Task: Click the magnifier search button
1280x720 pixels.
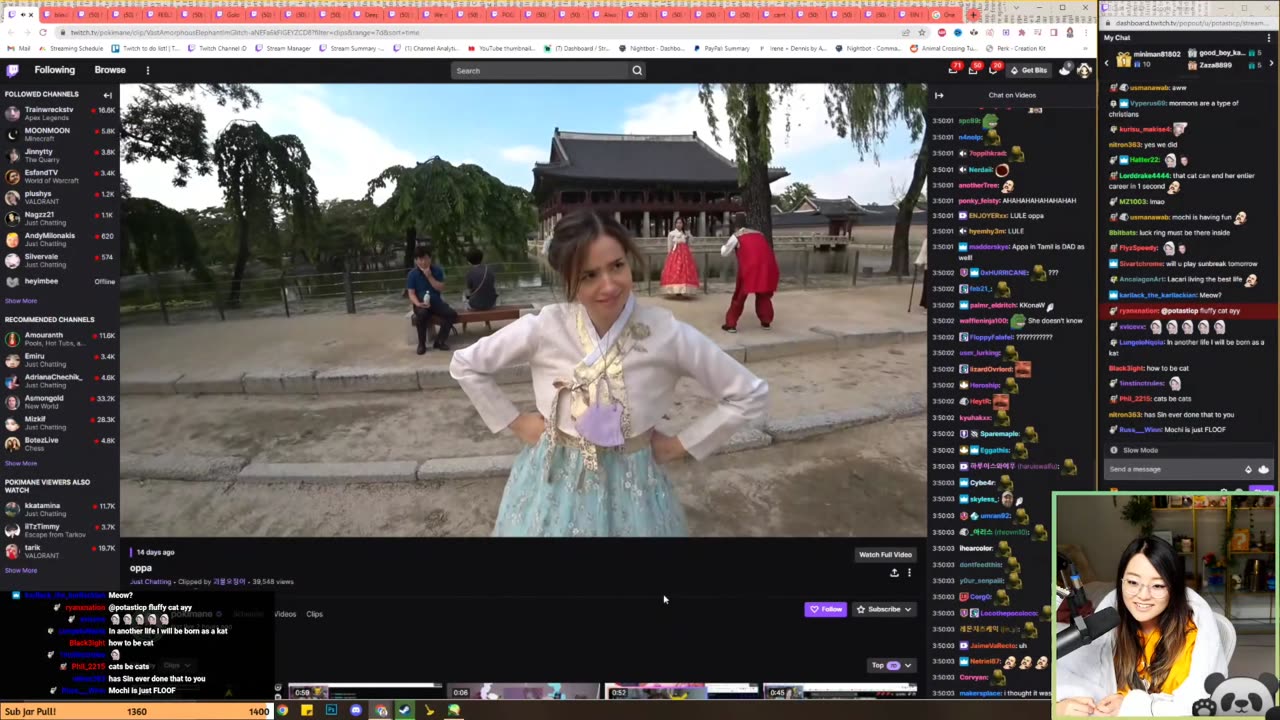Action: pyautogui.click(x=636, y=70)
